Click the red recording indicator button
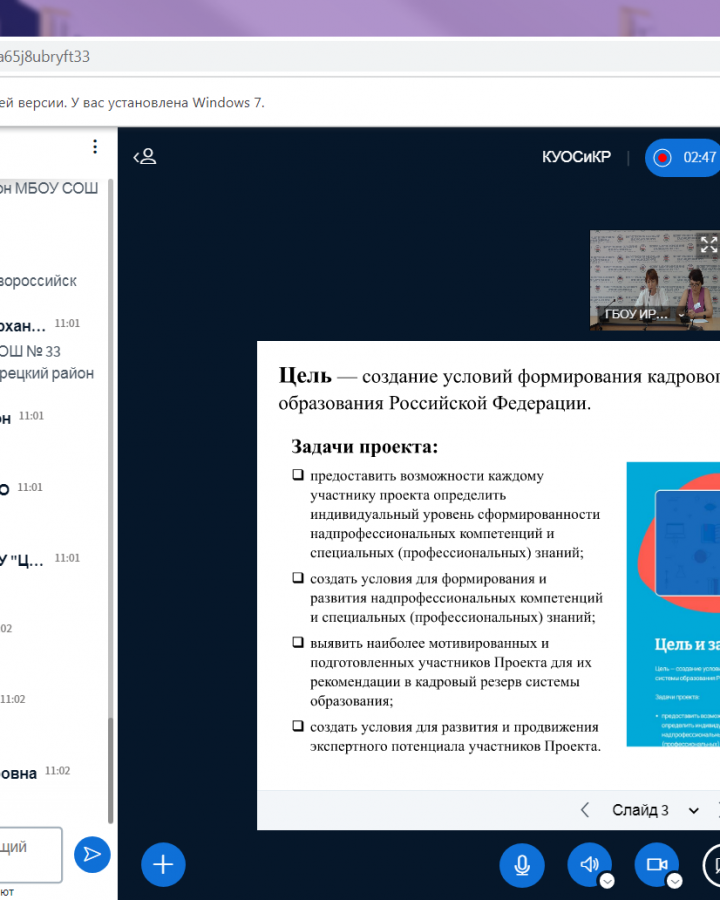This screenshot has width=720, height=900. tap(661, 158)
